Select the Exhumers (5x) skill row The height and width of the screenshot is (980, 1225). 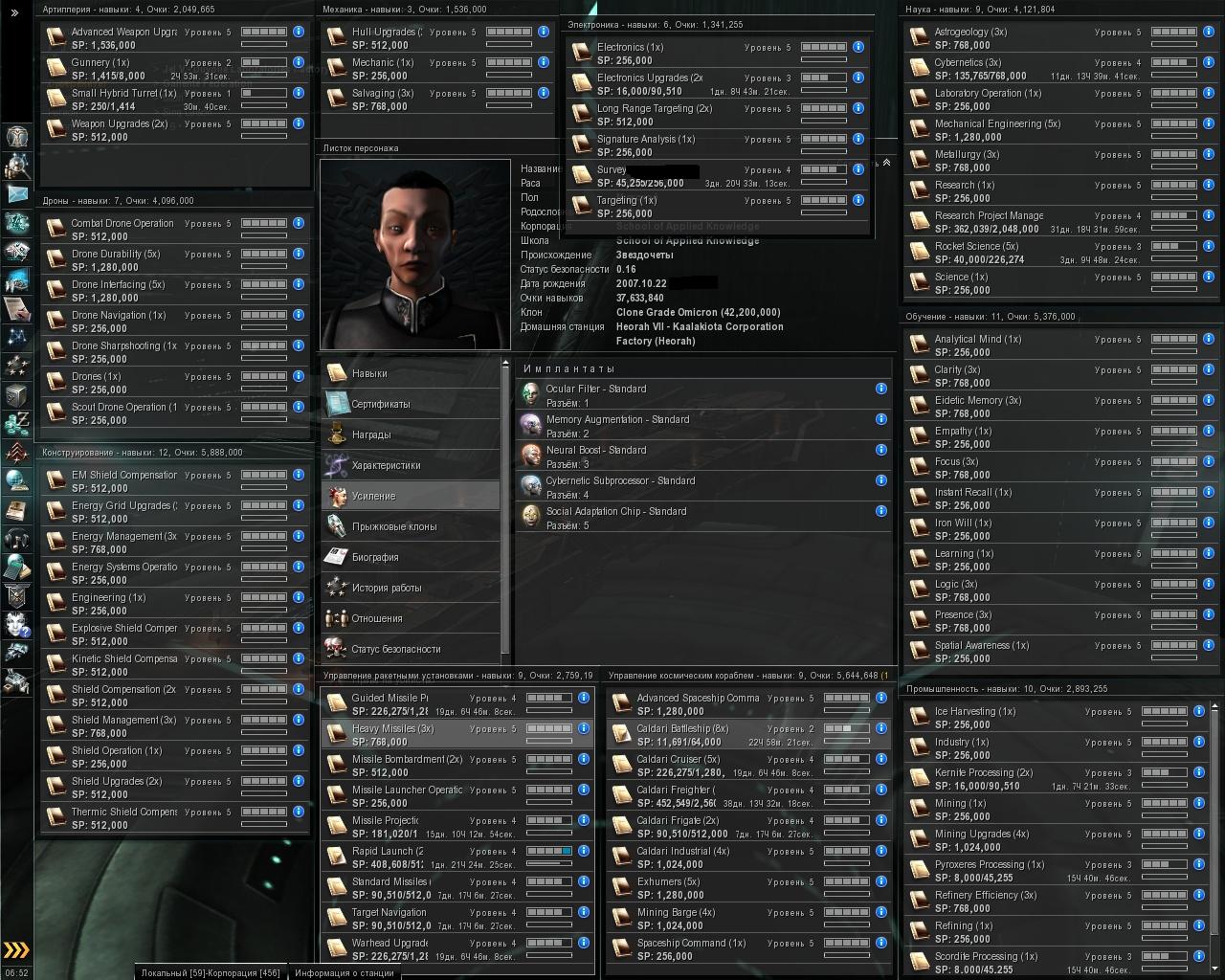[748, 888]
